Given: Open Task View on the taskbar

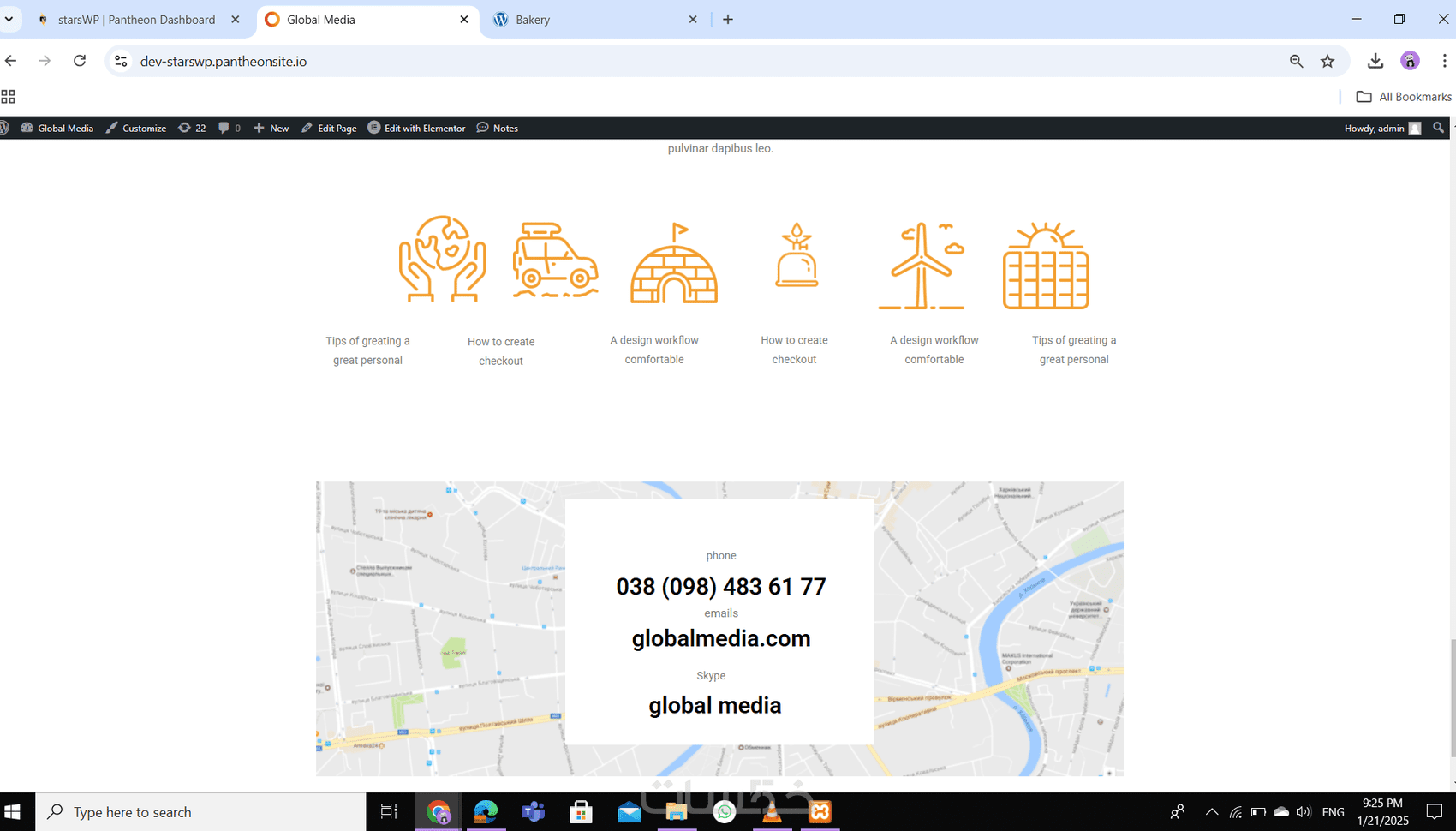Looking at the screenshot, I should [x=389, y=812].
